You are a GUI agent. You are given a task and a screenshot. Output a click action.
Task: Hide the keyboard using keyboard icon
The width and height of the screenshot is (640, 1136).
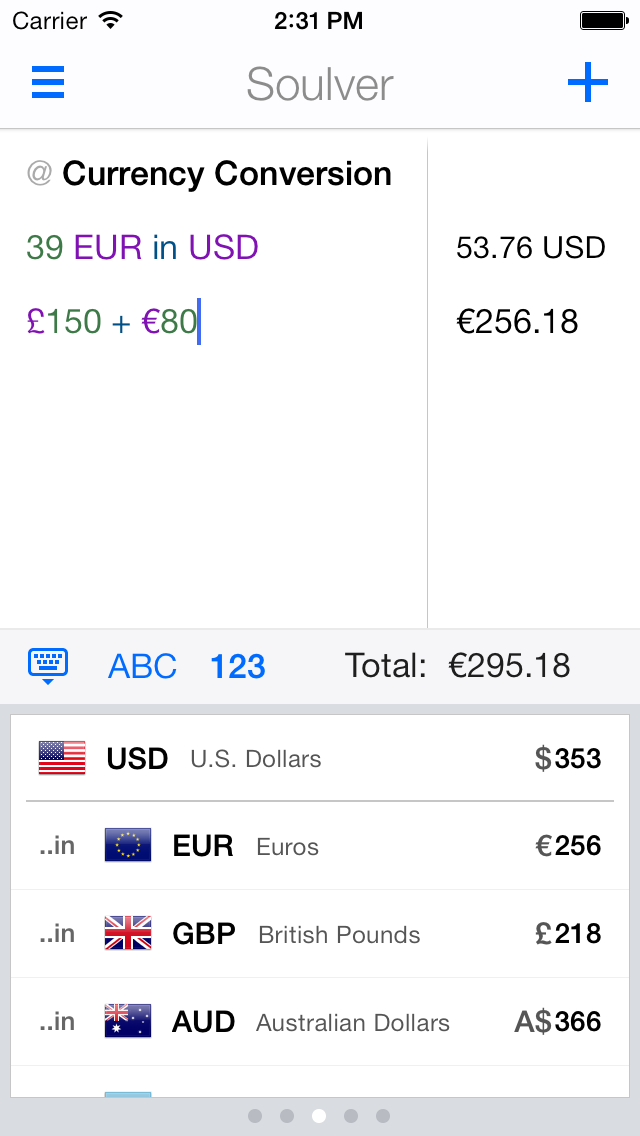pyautogui.click(x=48, y=665)
